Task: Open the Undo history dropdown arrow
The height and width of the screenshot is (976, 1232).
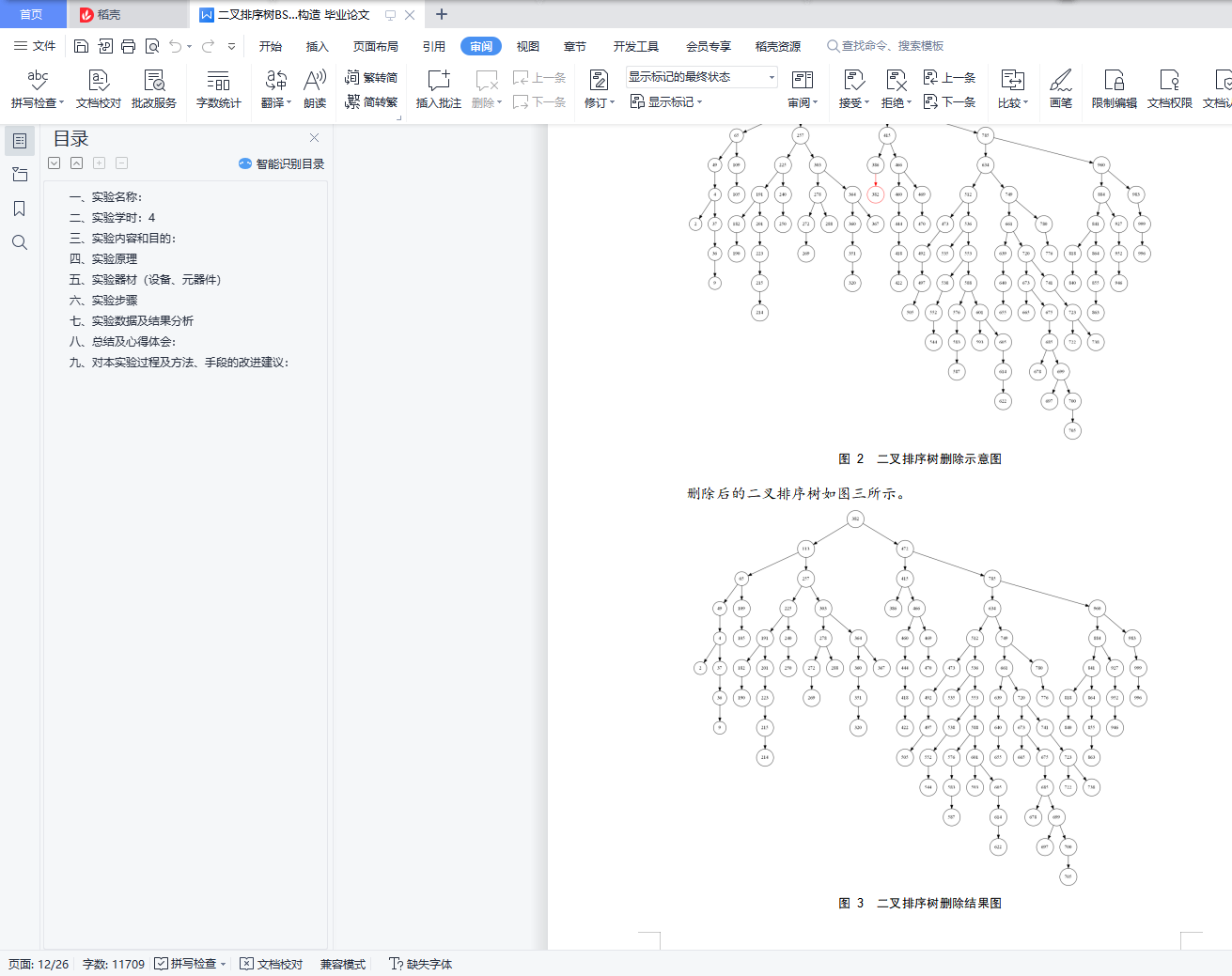Action: (x=190, y=46)
